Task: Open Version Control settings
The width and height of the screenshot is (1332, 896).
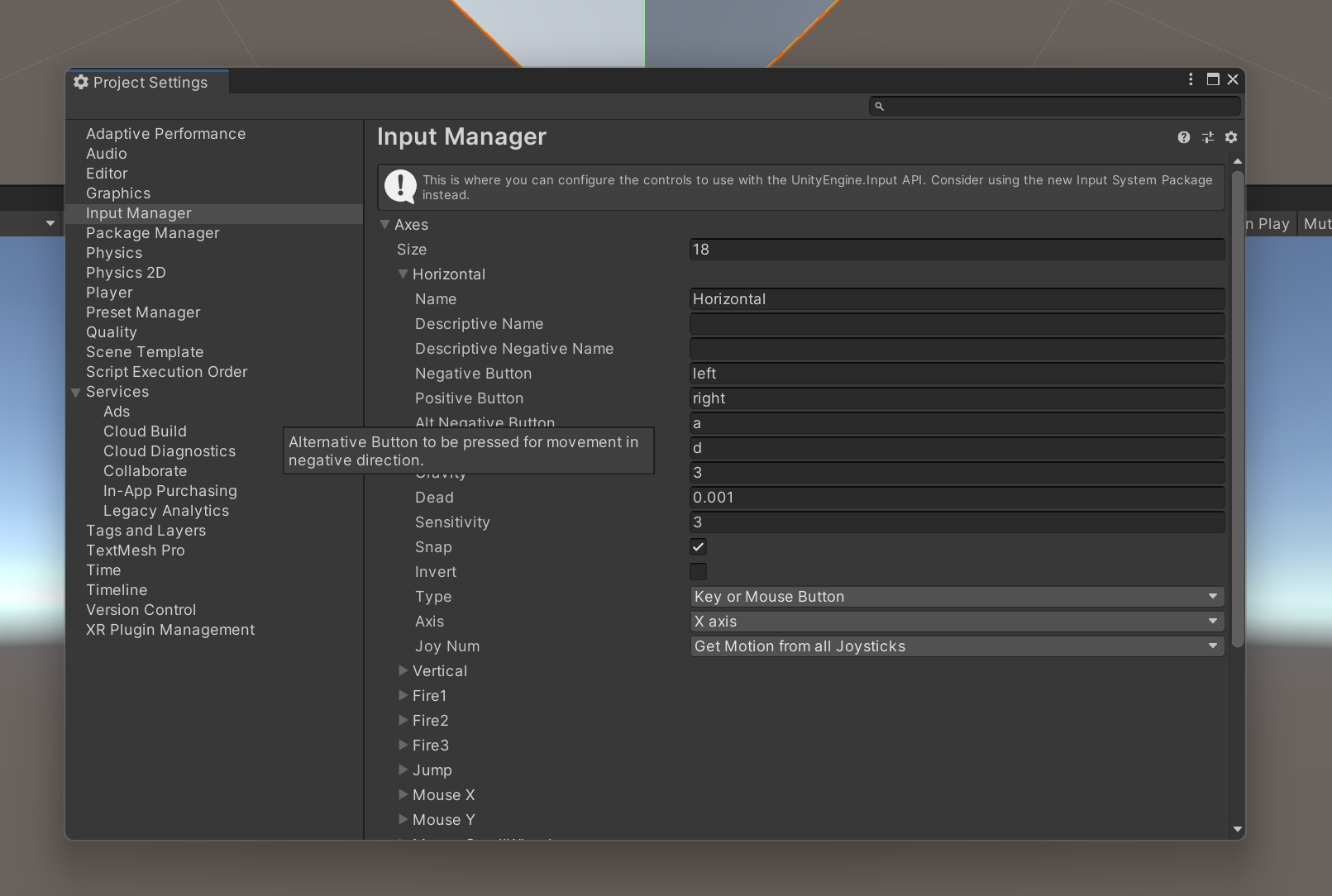Action: point(141,610)
